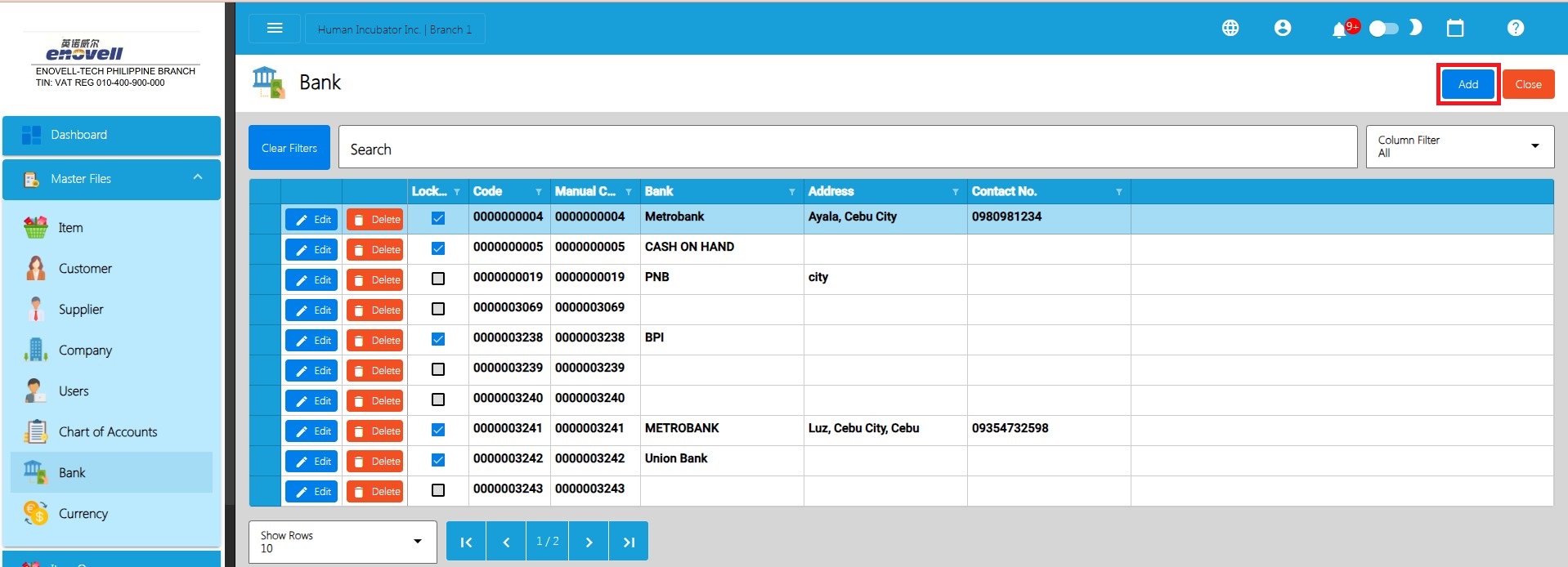Image resolution: width=1568 pixels, height=567 pixels.
Task: Select Currency from the sidebar
Action: click(x=83, y=514)
